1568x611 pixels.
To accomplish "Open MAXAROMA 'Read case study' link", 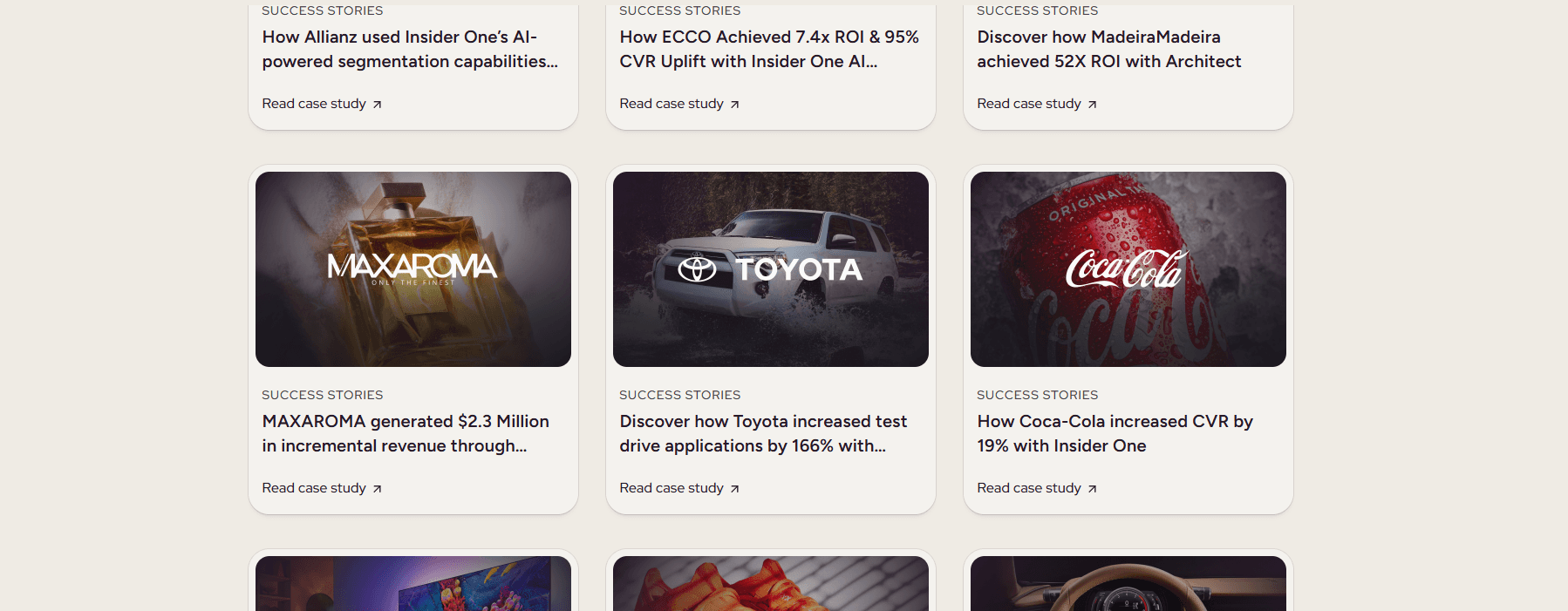I will click(x=322, y=488).
